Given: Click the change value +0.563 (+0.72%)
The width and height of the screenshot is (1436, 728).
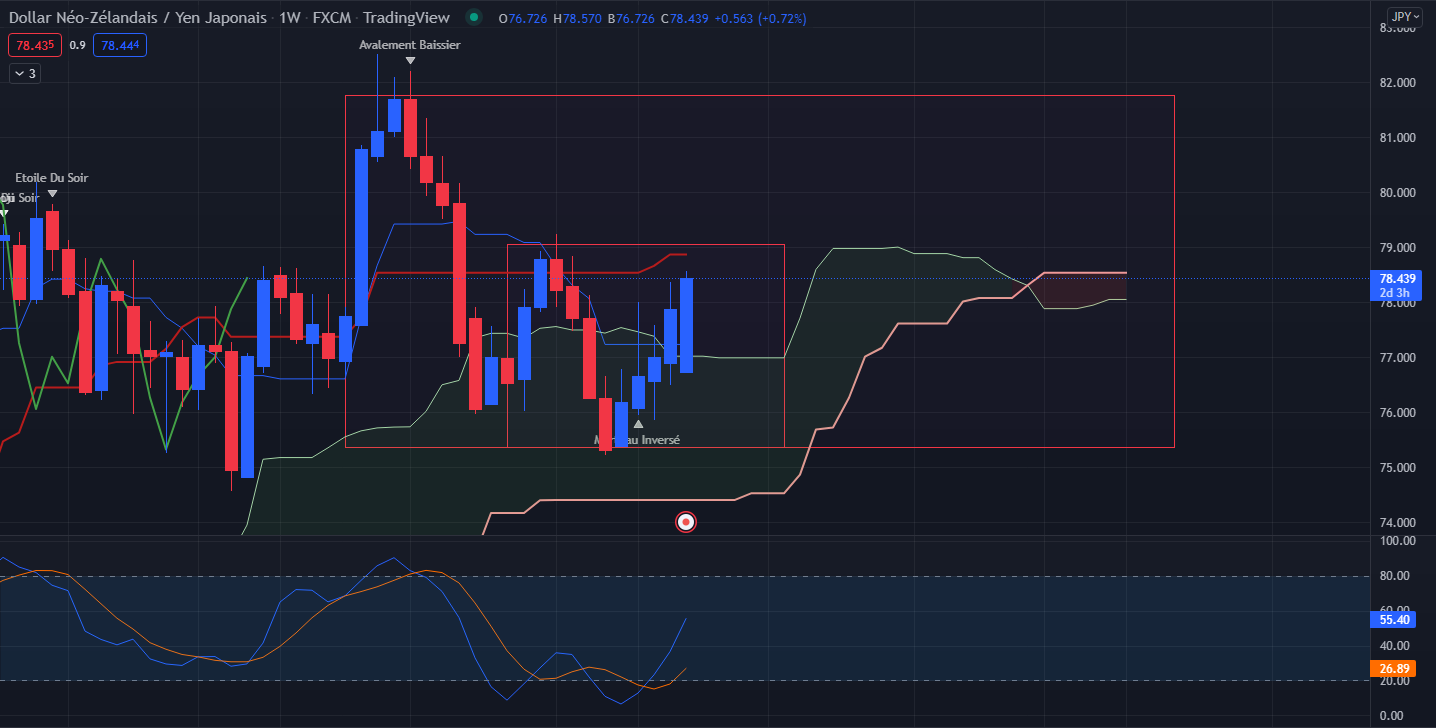Looking at the screenshot, I should 760,18.
